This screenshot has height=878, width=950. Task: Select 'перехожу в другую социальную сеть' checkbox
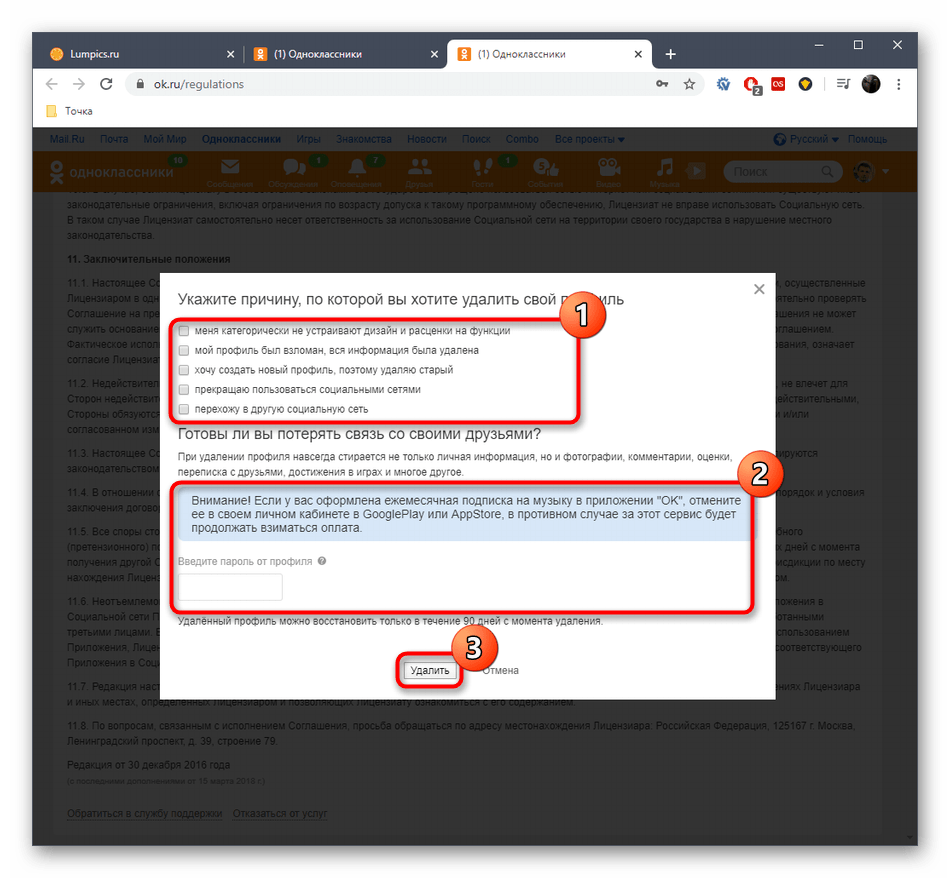click(184, 409)
